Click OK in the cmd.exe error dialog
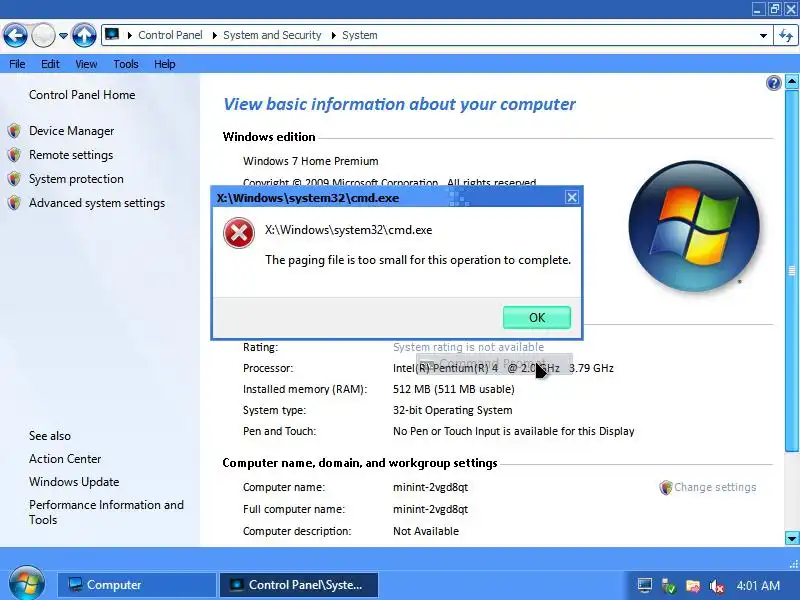This screenshot has width=800, height=600. pyautogui.click(x=537, y=317)
